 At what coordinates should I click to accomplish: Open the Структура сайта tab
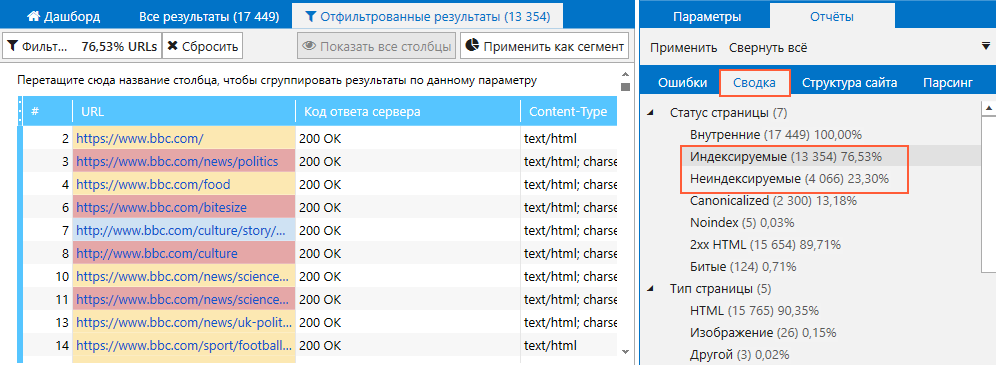click(x=849, y=83)
